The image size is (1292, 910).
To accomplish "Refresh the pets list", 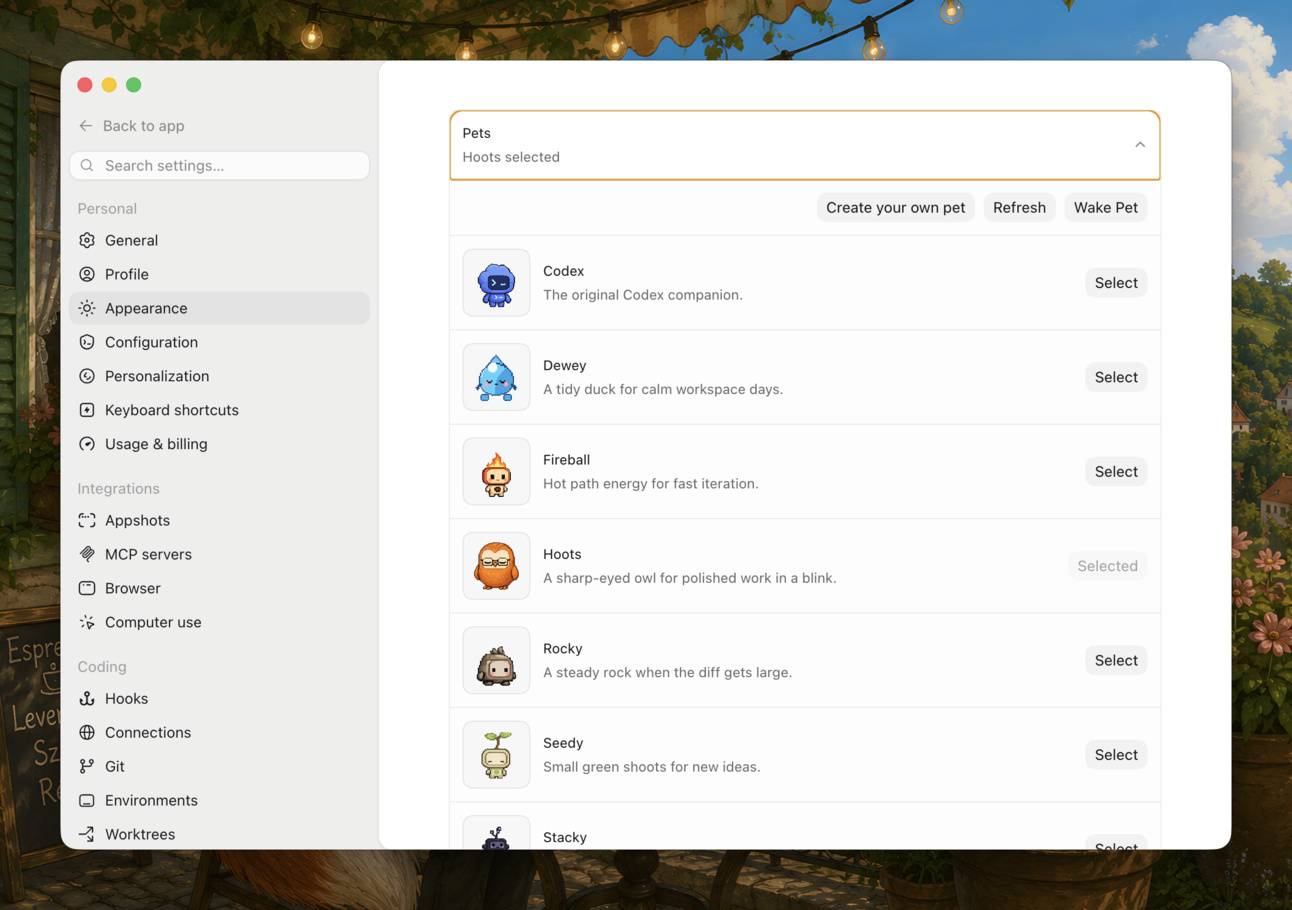I will coord(1019,208).
